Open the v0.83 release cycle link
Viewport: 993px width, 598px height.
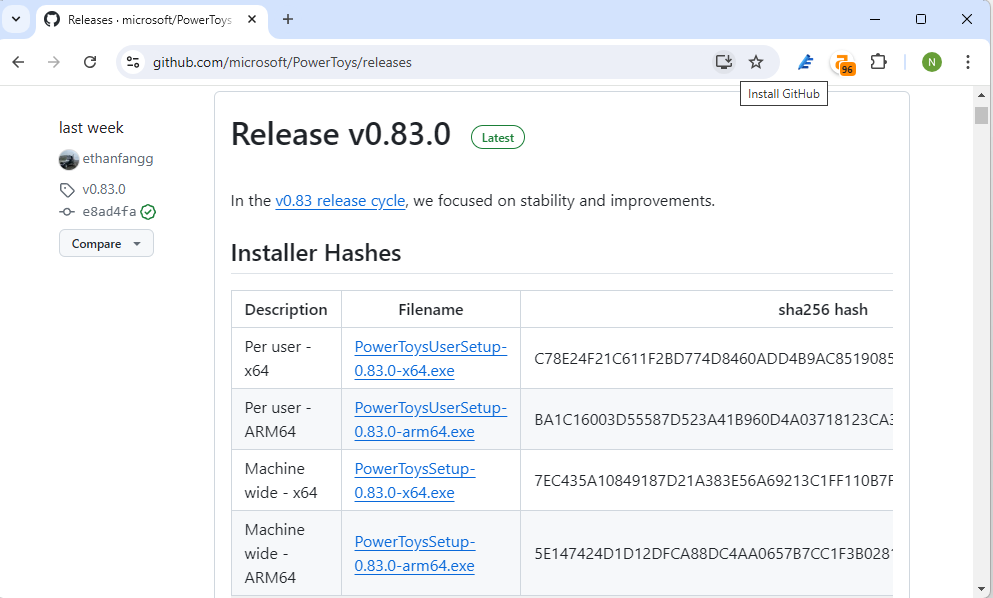[340, 201]
